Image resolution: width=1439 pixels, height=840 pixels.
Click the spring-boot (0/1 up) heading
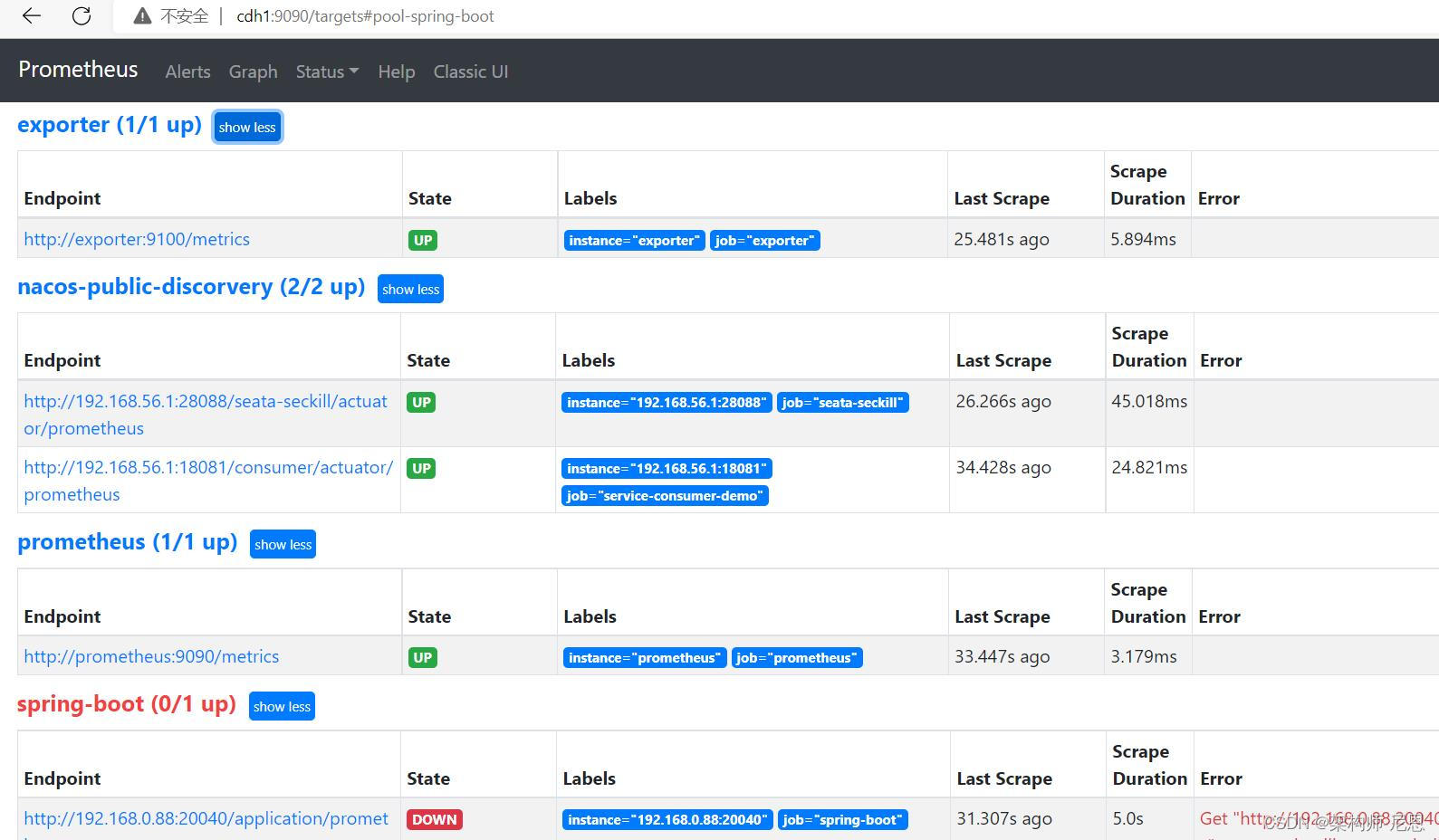[127, 704]
